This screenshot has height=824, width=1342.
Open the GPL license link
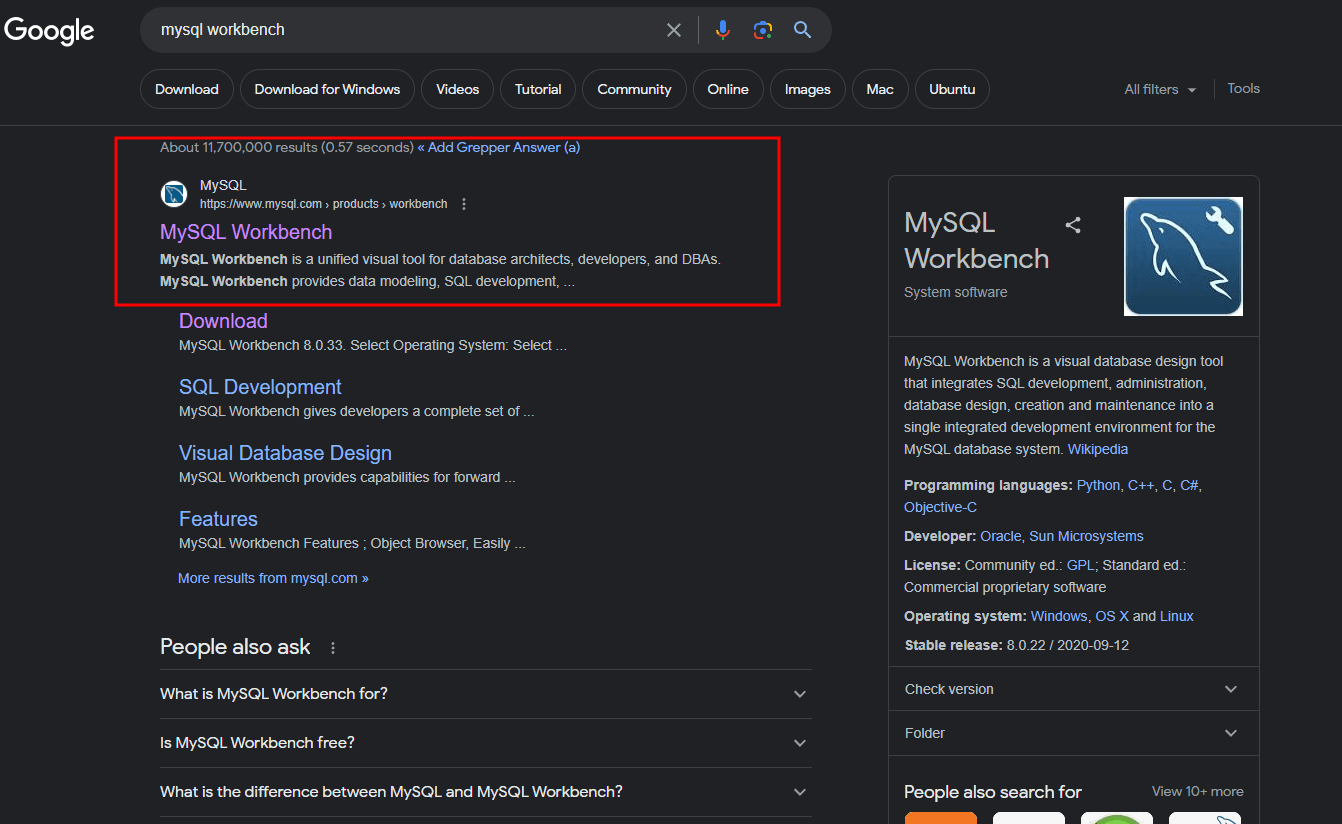click(1080, 565)
